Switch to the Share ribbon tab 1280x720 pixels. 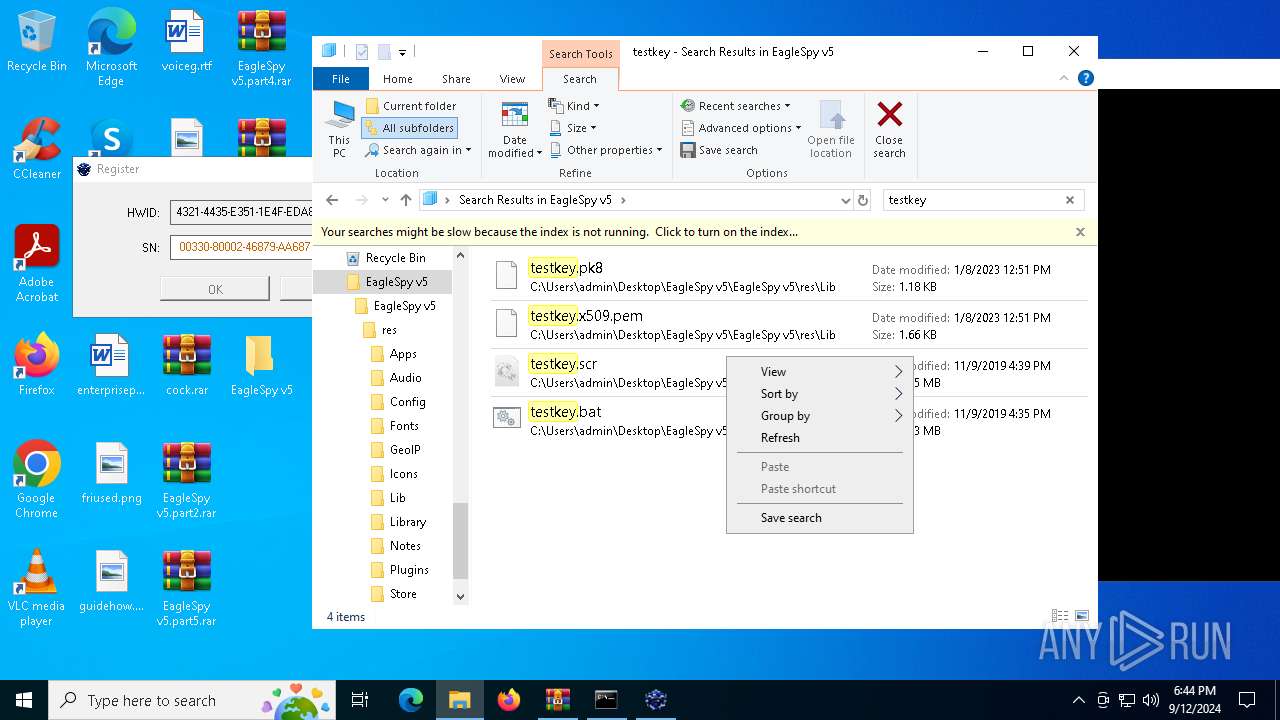[456, 79]
